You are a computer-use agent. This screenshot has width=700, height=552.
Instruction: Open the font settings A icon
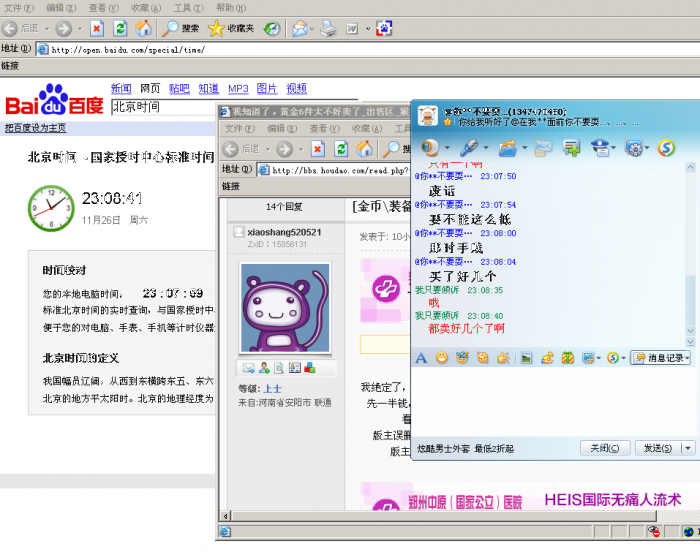(x=421, y=358)
